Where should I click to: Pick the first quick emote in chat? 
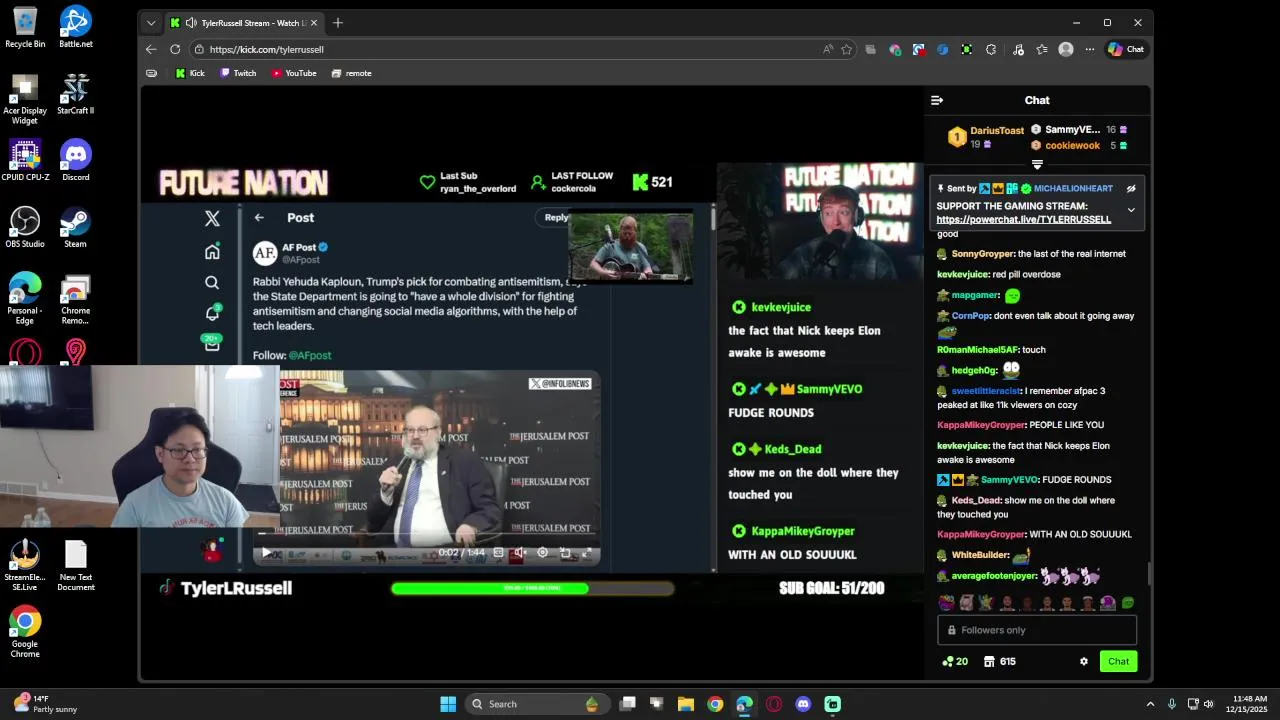pyautogui.click(x=946, y=603)
